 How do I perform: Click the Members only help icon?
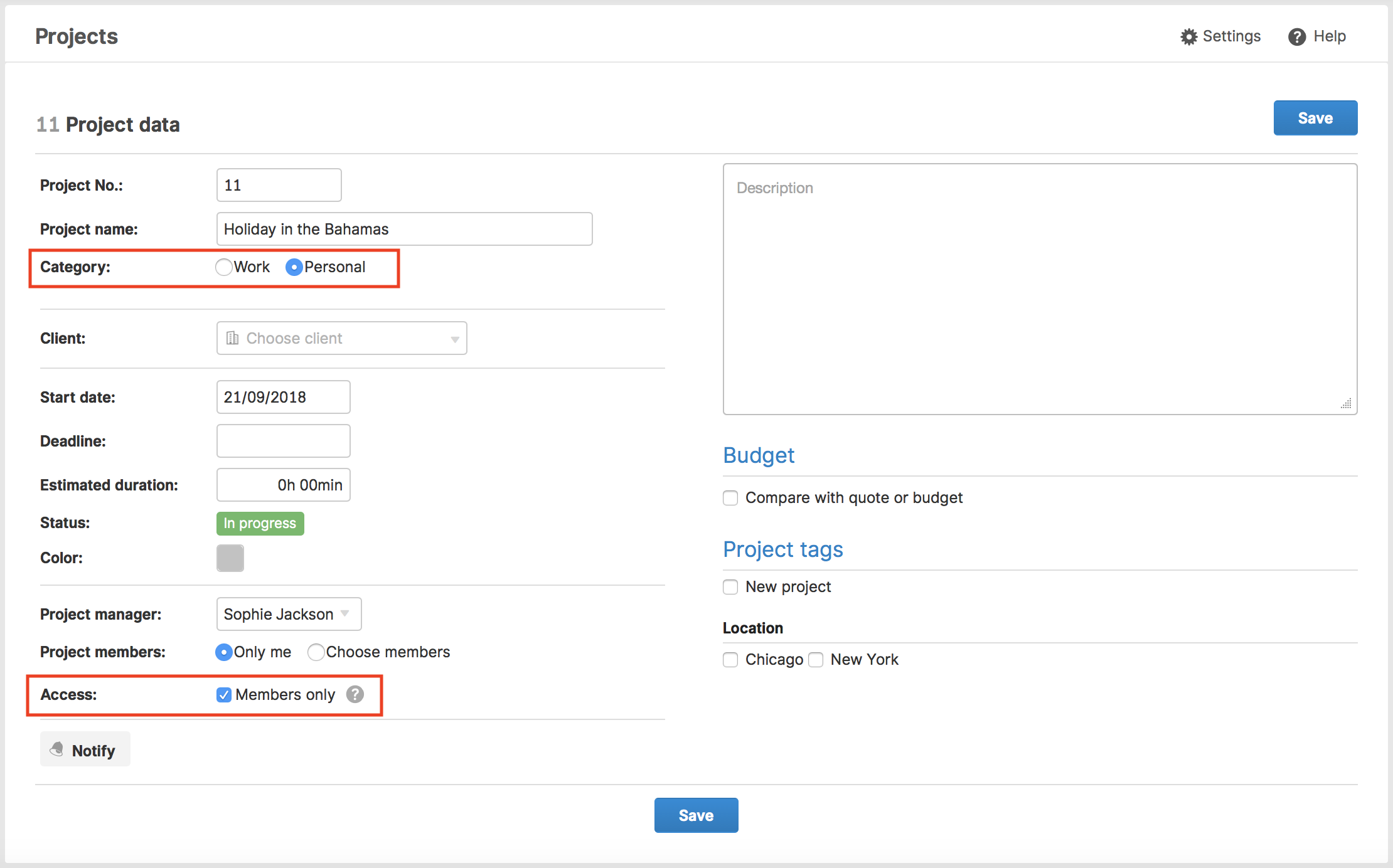pyautogui.click(x=355, y=694)
